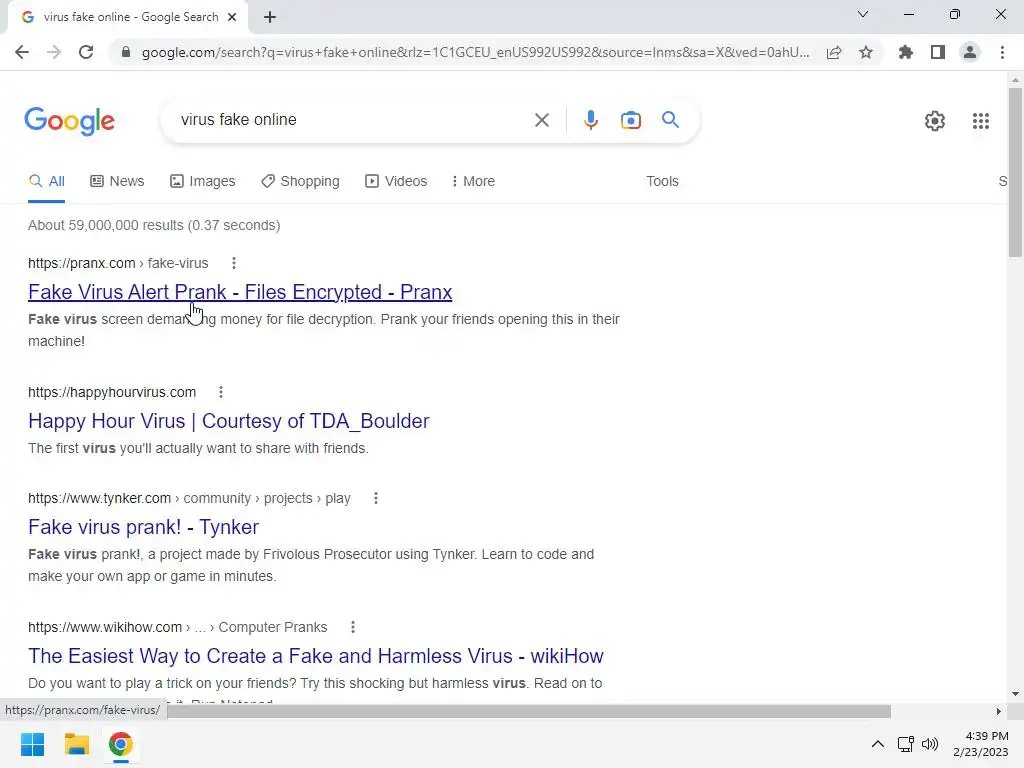Open the wikiHow Fake Harmless Virus link
The width and height of the screenshot is (1024, 768).
pos(316,656)
